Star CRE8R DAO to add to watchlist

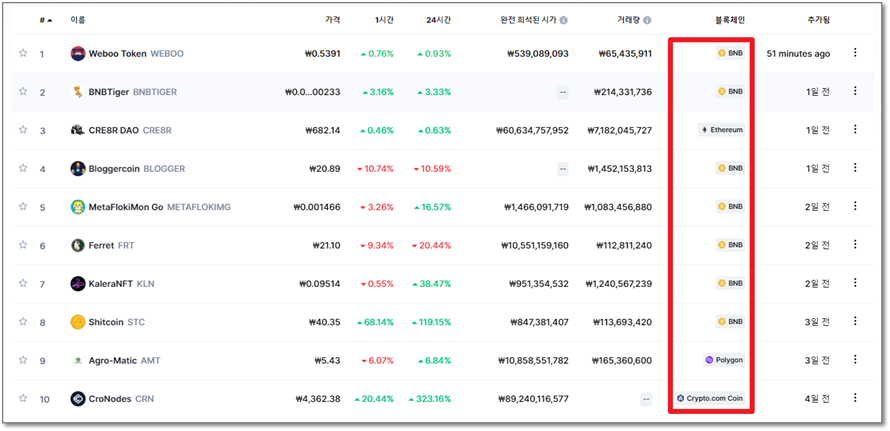click(x=23, y=129)
